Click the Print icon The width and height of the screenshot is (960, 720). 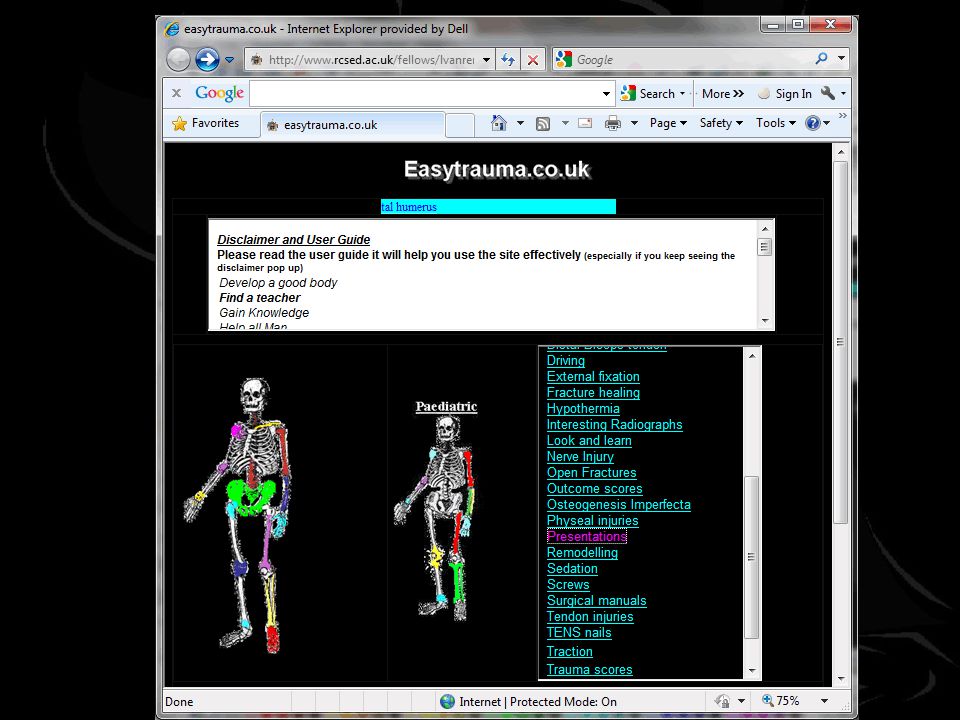coord(612,124)
